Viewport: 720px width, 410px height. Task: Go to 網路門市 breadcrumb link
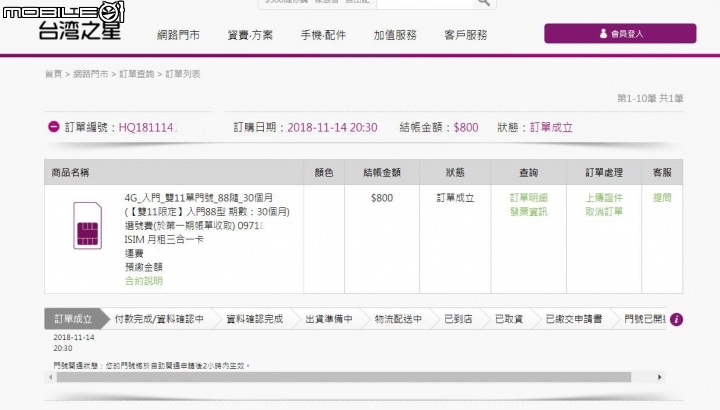pos(91,74)
